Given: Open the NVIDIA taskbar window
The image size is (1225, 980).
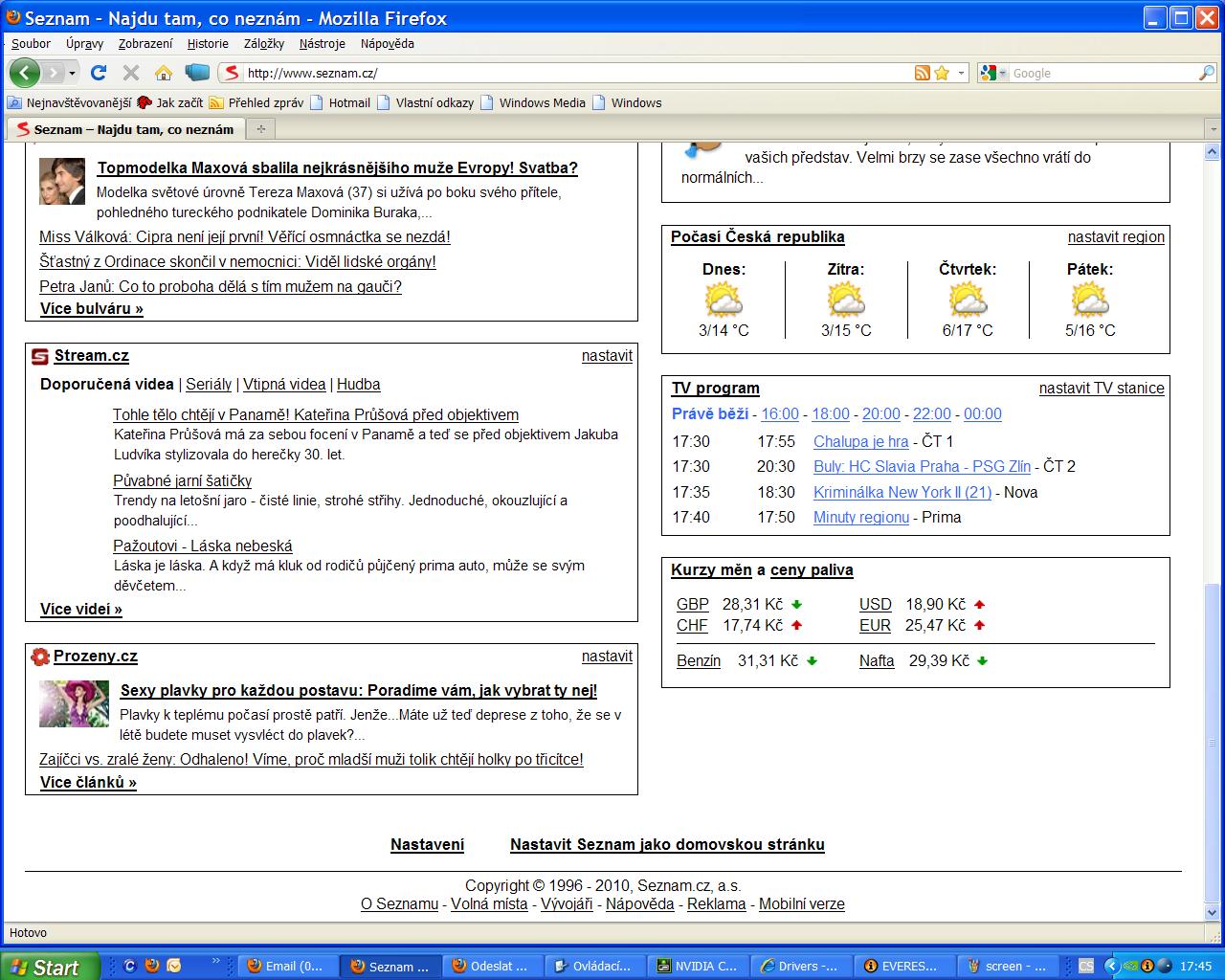Looking at the screenshot, I should click(697, 966).
